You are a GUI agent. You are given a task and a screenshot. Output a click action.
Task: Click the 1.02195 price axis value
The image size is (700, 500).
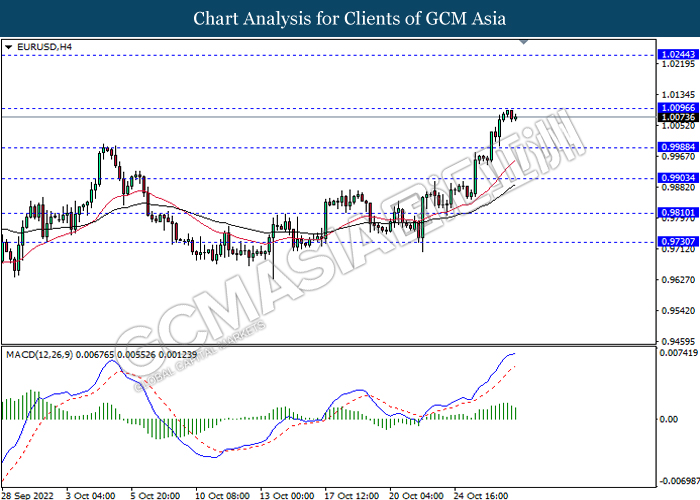pyautogui.click(x=678, y=64)
